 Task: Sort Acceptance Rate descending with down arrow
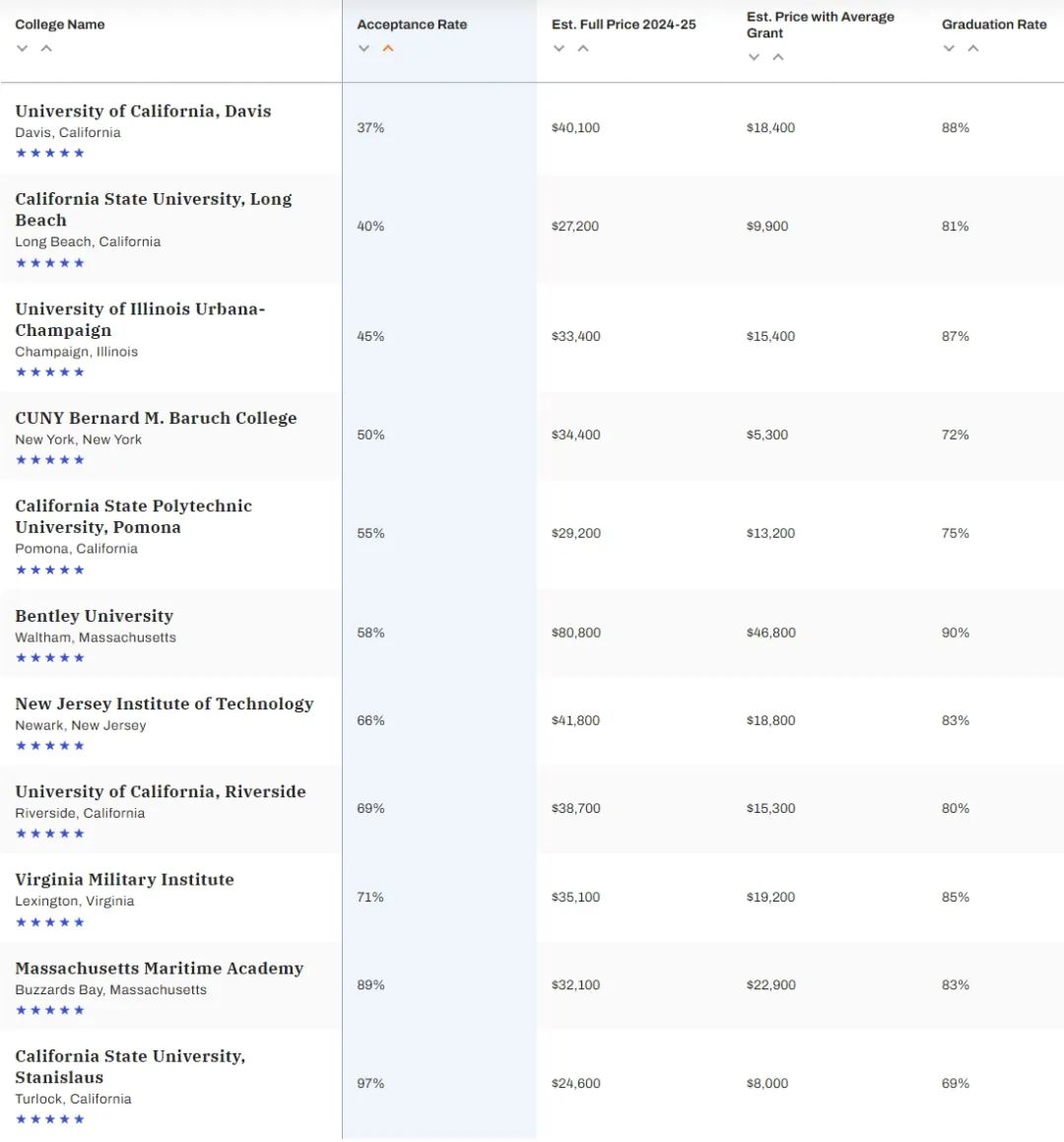365,48
